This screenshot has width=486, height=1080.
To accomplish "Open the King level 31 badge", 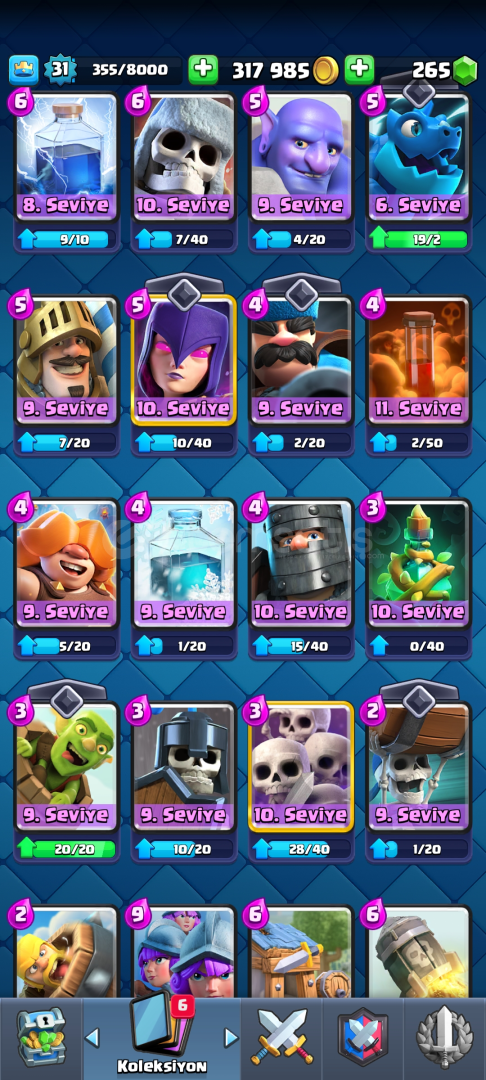I will pos(59,70).
